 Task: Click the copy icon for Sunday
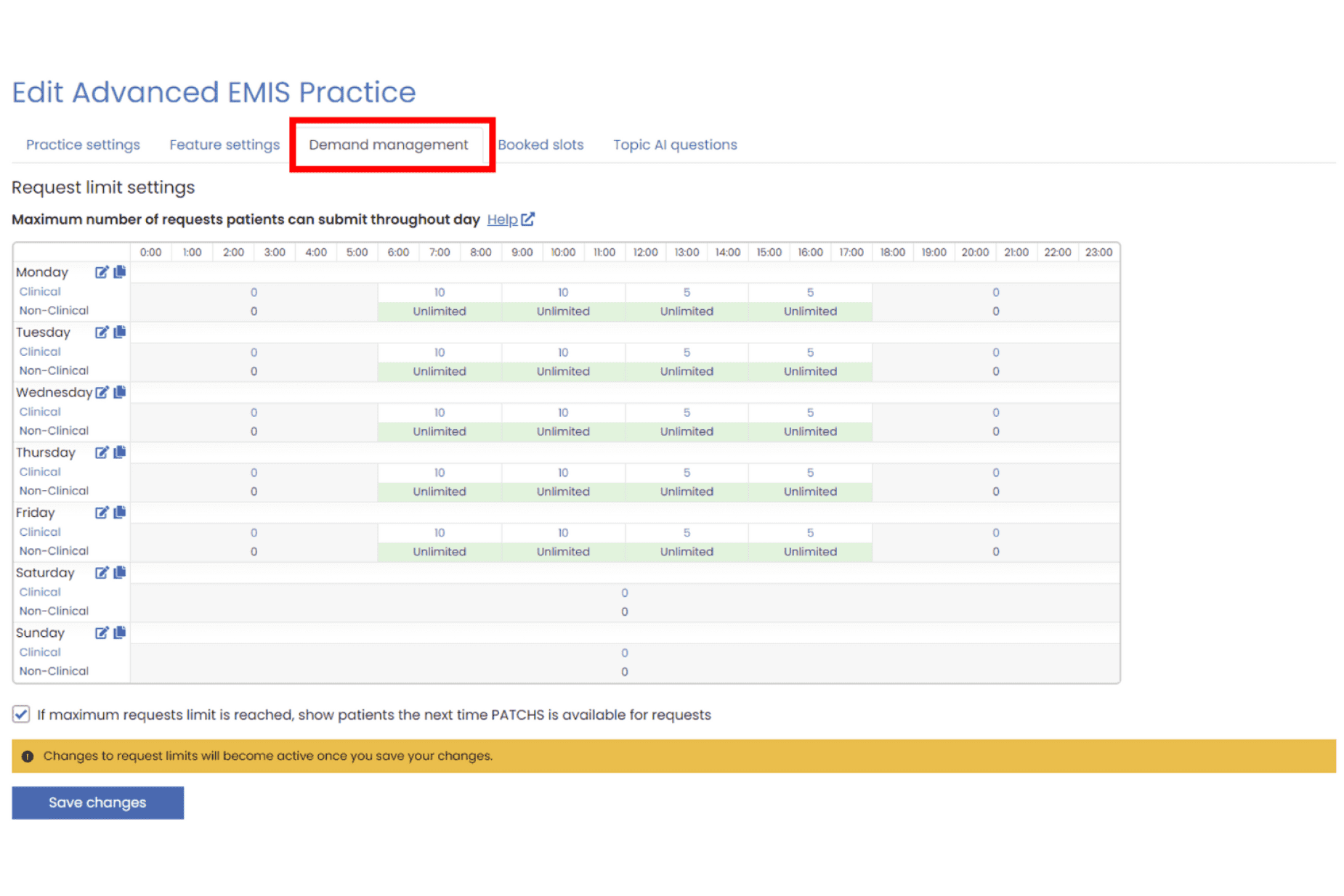click(120, 632)
